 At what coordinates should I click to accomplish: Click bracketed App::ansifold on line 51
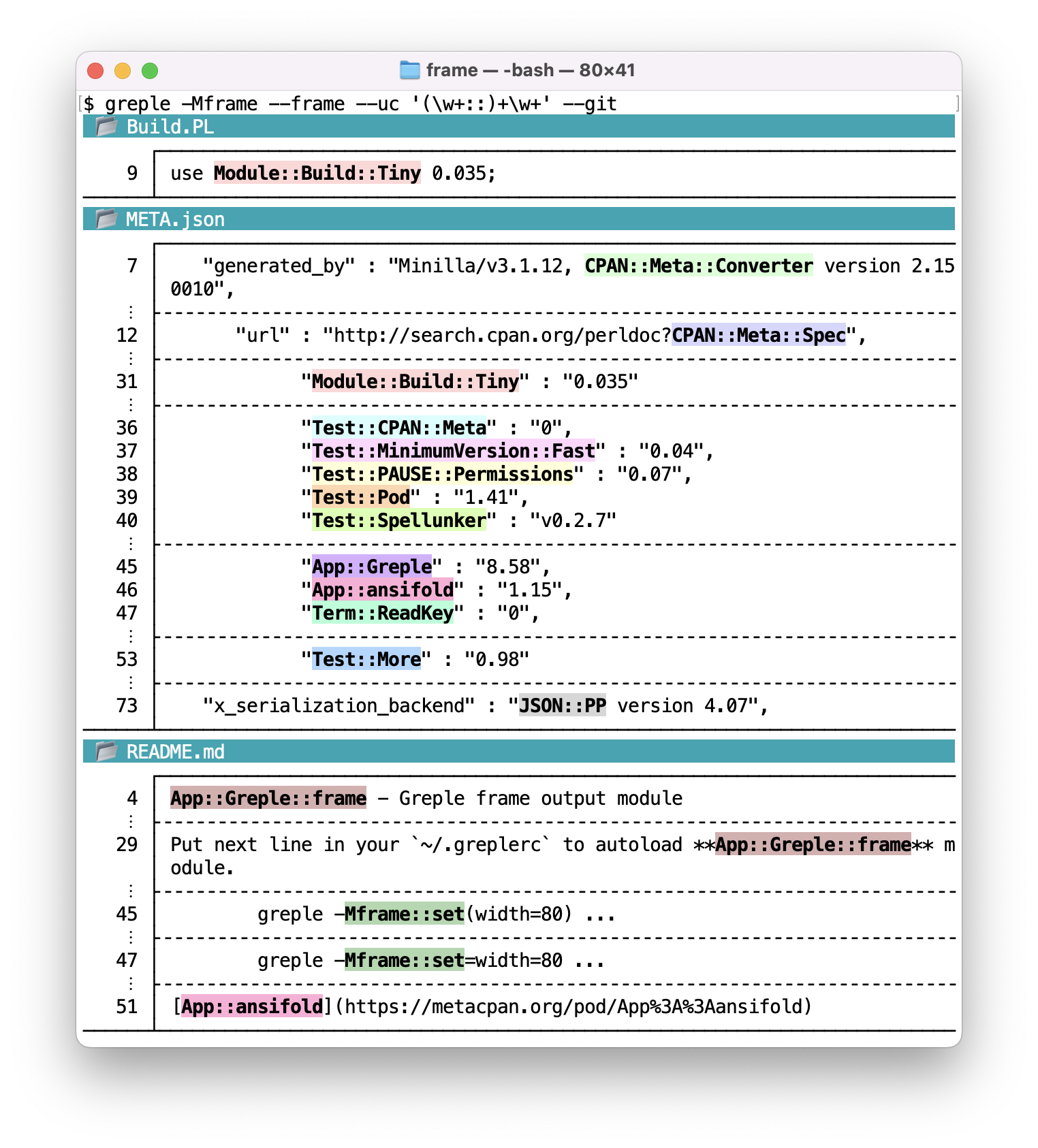click(252, 1006)
